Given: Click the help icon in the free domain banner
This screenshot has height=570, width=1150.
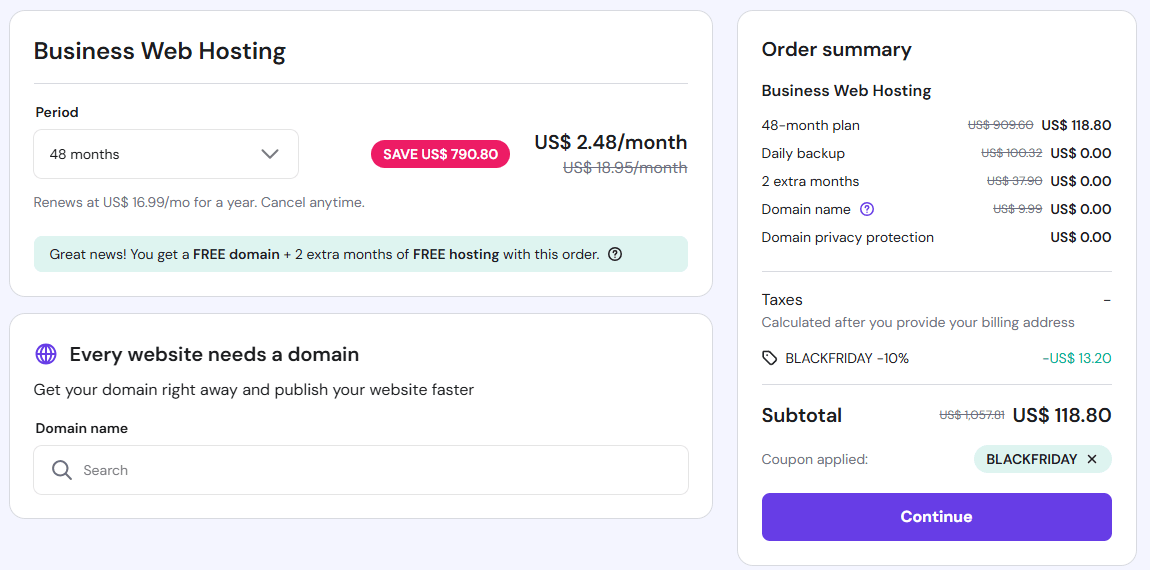Looking at the screenshot, I should [x=615, y=254].
